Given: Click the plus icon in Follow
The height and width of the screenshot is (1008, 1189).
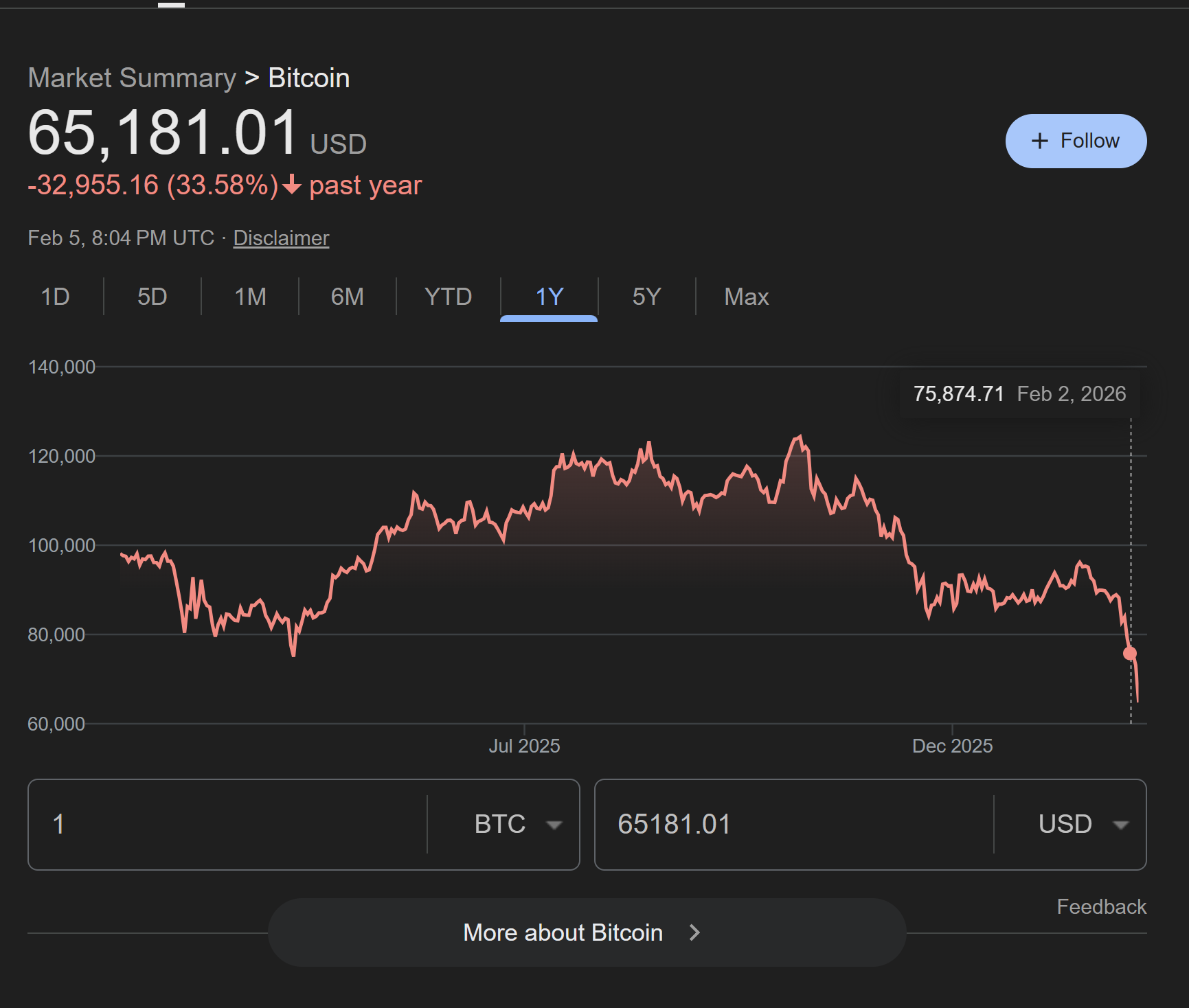Looking at the screenshot, I should pos(1040,141).
